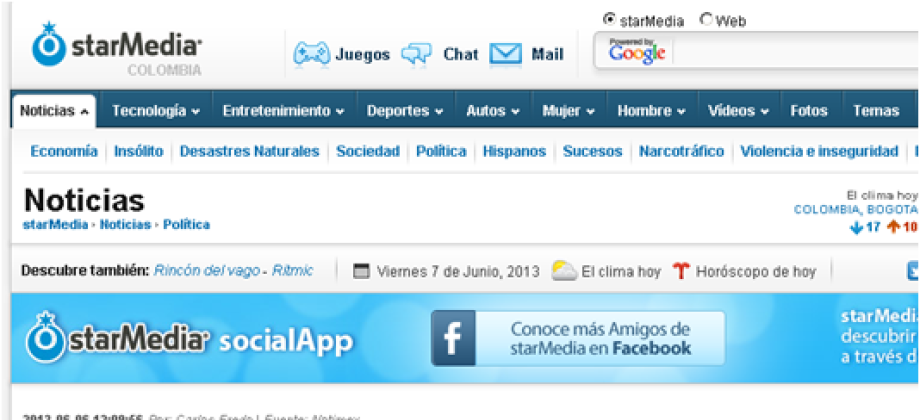This screenshot has height=420, width=920.
Task: Select the starMedia search radio button
Action: coord(609,20)
